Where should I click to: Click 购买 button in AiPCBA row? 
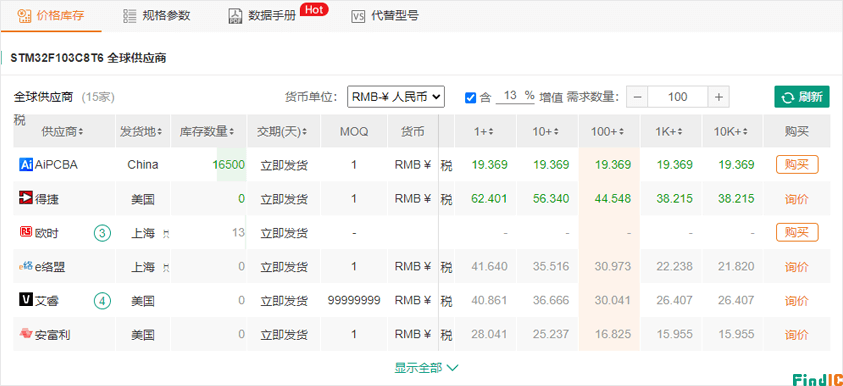click(x=797, y=165)
